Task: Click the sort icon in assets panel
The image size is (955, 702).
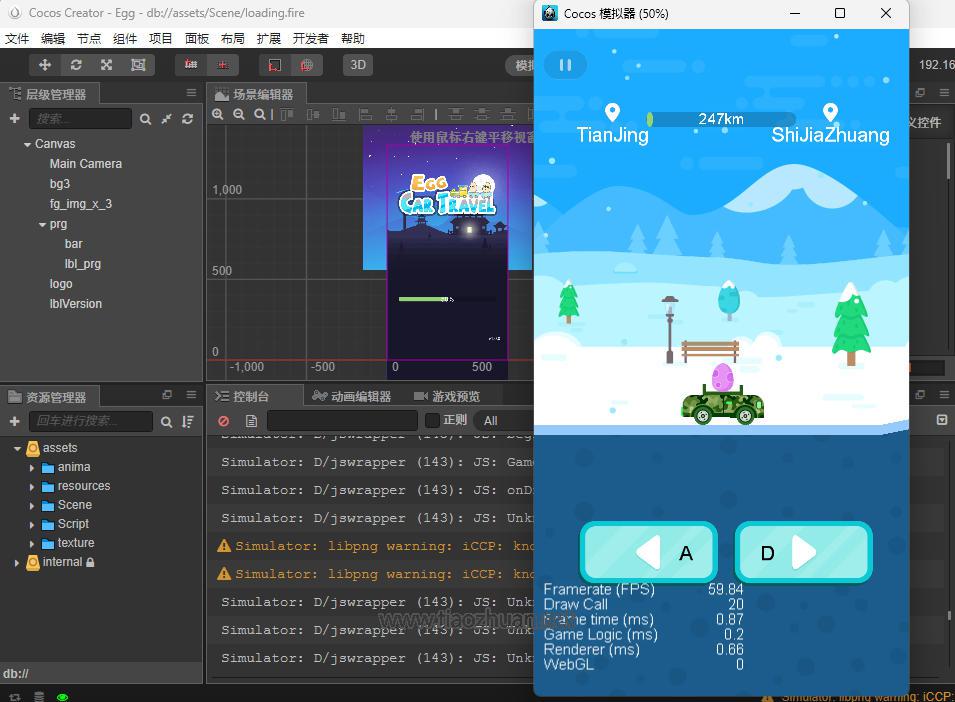Action: [x=187, y=422]
